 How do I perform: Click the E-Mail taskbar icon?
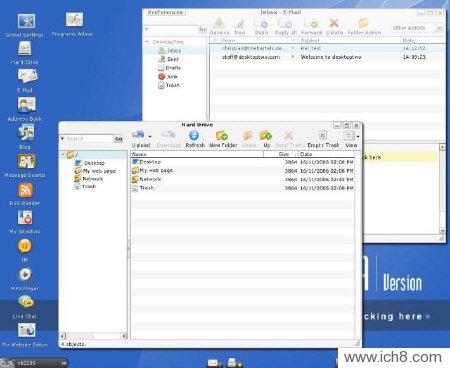(x=213, y=363)
